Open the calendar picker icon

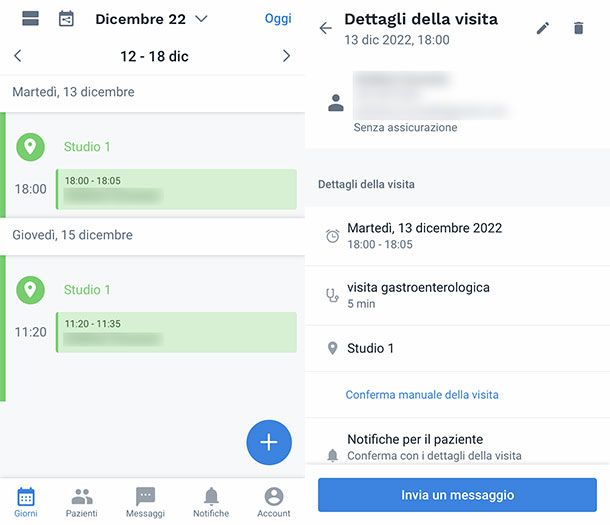66,19
